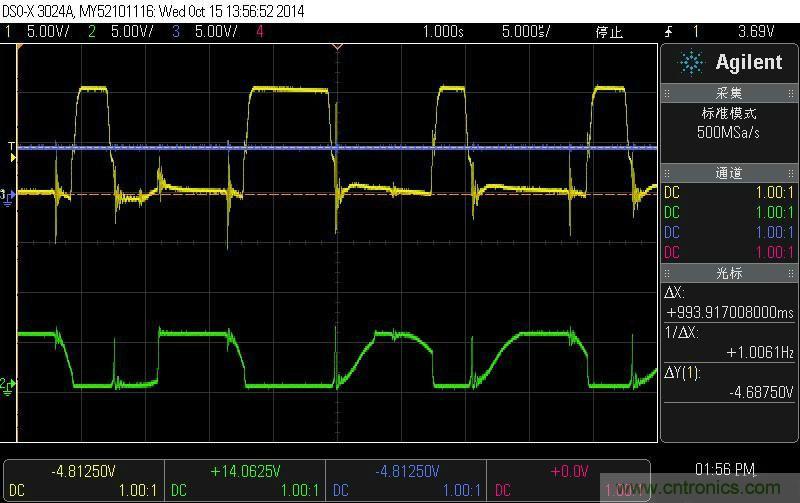This screenshot has height=503, width=800.
Task: Select channel 1 5.00V/ scale indicator
Action: click(x=38, y=31)
